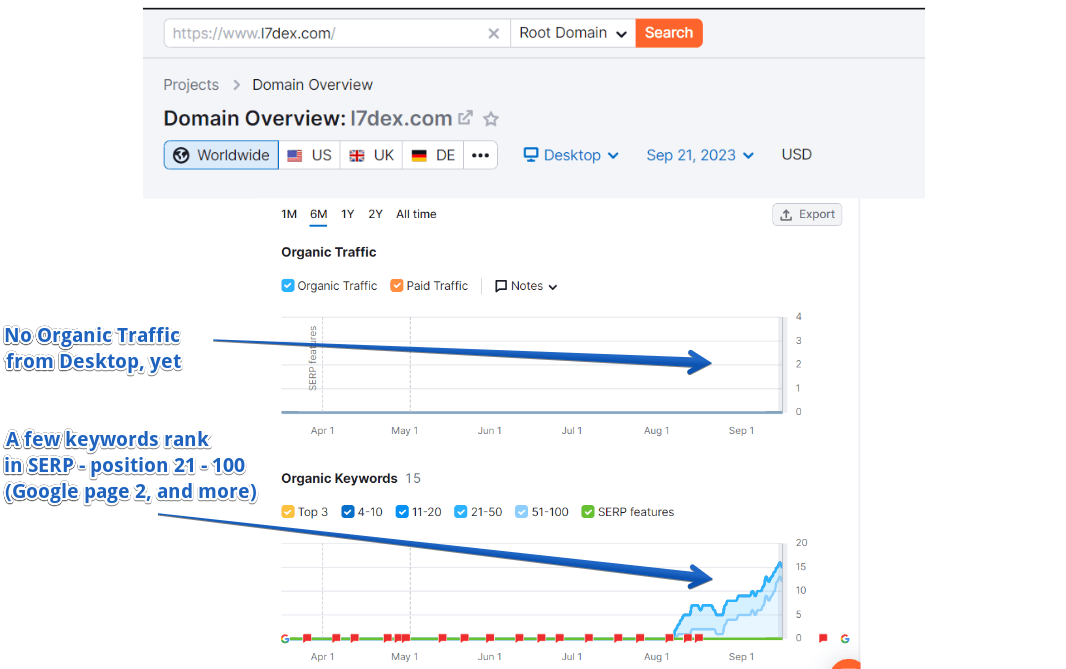
Task: Toggle Paid Traffic checkbox
Action: coord(396,286)
